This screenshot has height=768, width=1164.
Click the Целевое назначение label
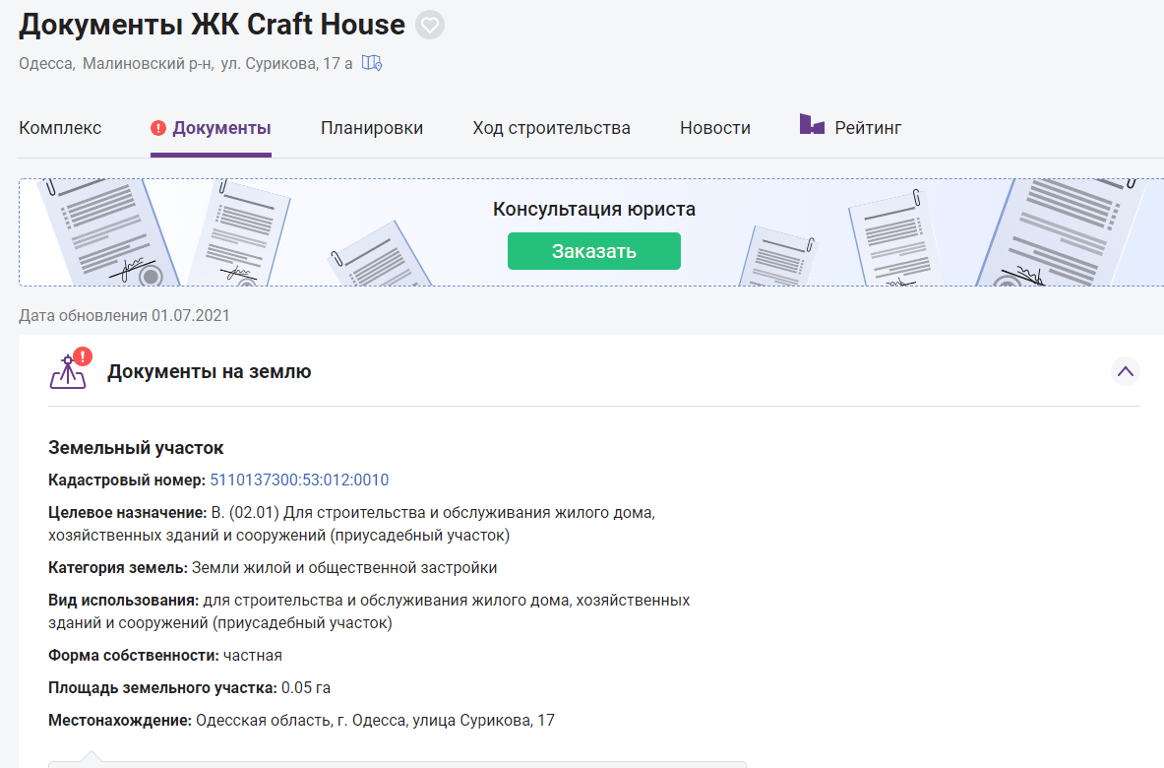(128, 513)
